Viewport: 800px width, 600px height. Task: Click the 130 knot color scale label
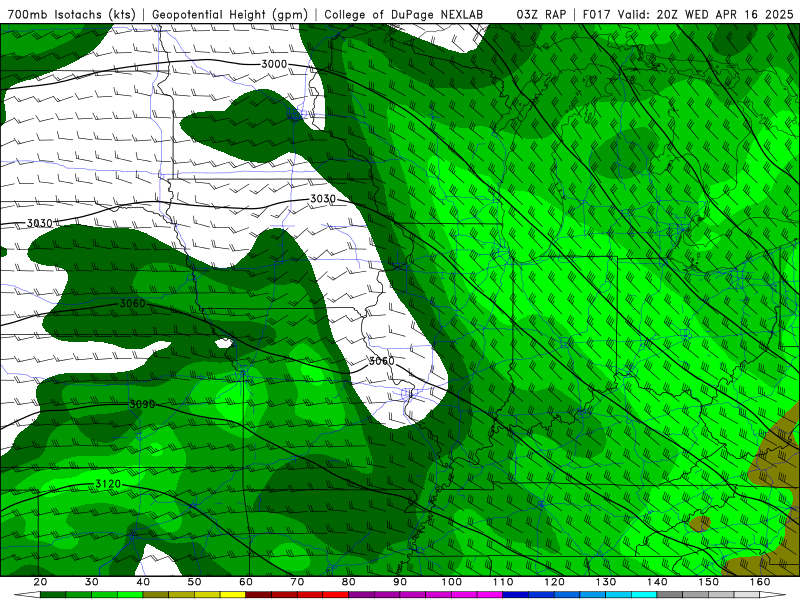coord(606,582)
